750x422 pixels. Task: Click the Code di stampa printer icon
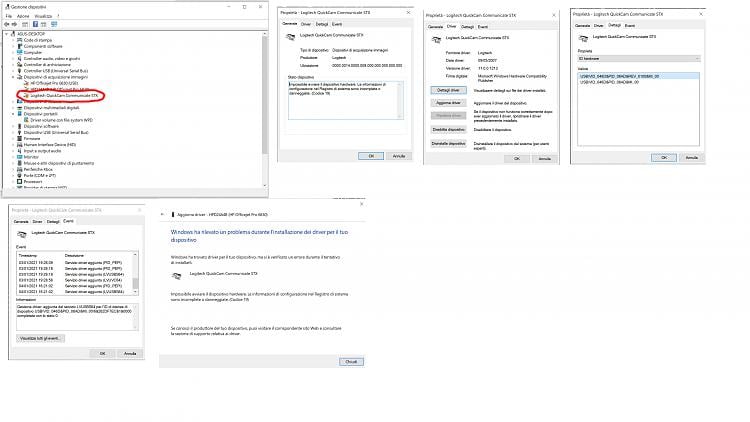coord(20,40)
